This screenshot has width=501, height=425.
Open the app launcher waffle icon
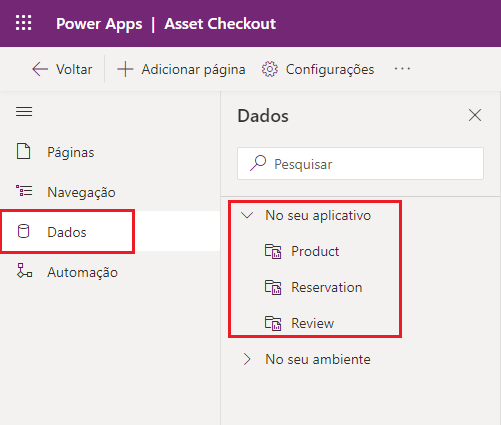click(23, 23)
